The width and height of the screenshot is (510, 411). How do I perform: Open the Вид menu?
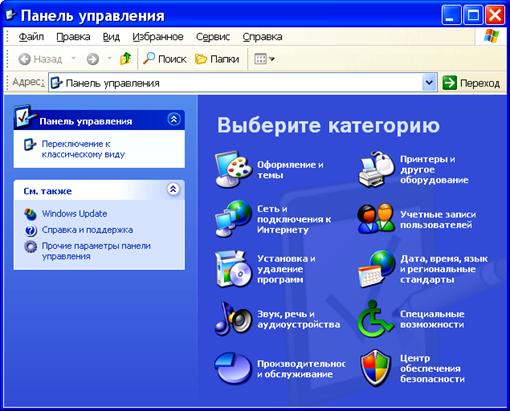[111, 36]
